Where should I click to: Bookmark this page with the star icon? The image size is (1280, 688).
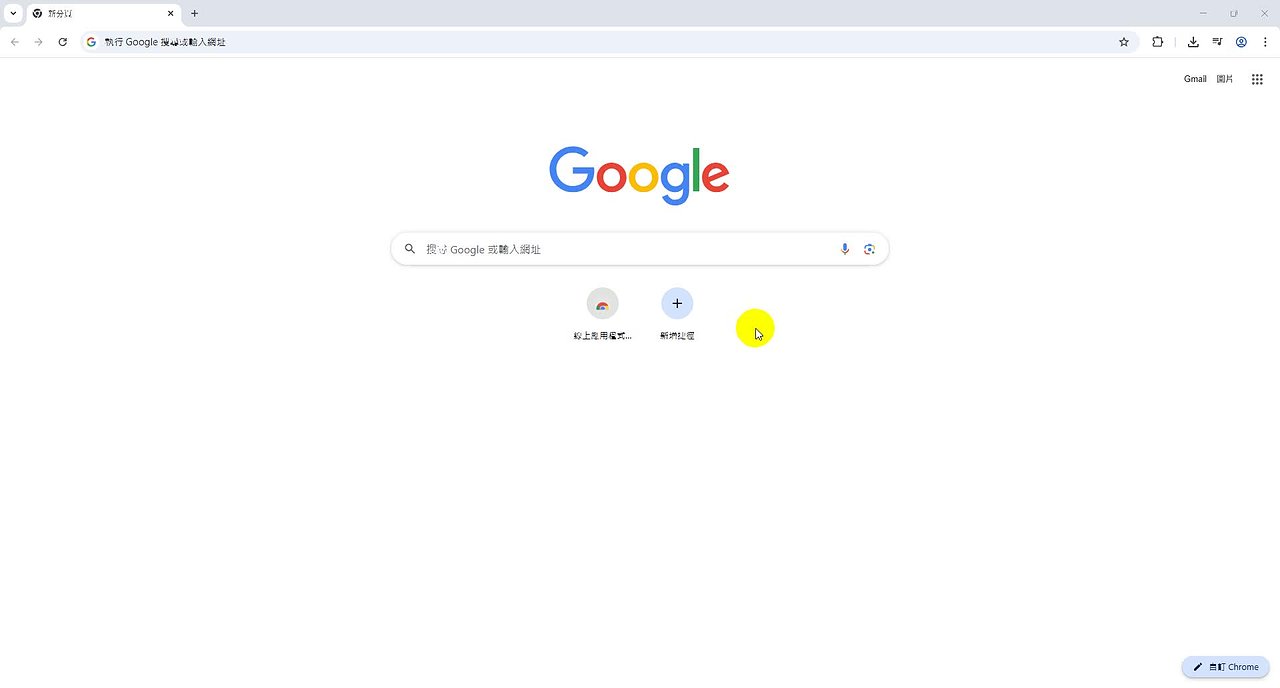coord(1124,42)
